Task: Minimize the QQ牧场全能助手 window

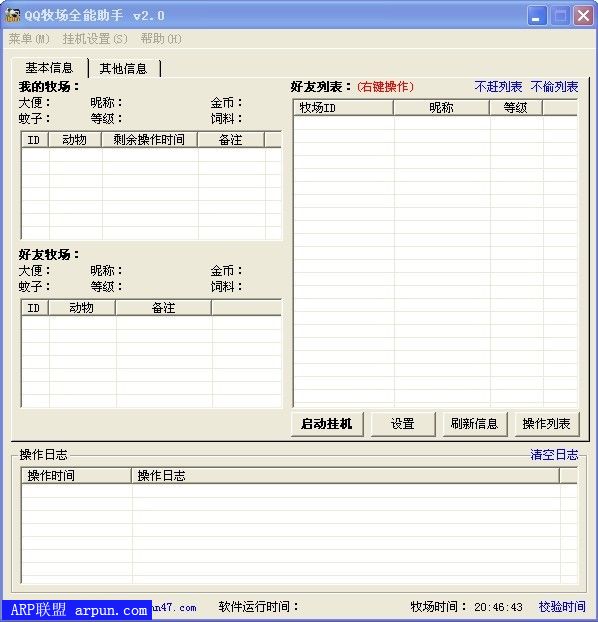Action: pos(536,16)
